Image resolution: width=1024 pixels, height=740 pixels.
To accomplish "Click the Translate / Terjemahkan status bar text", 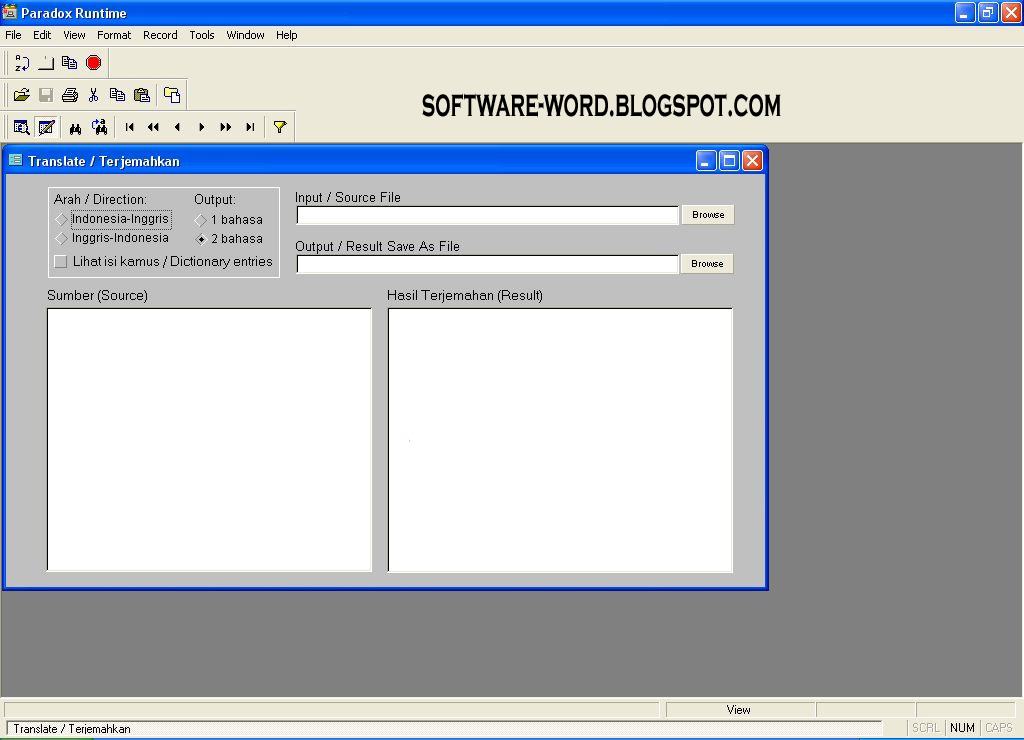I will point(72,729).
